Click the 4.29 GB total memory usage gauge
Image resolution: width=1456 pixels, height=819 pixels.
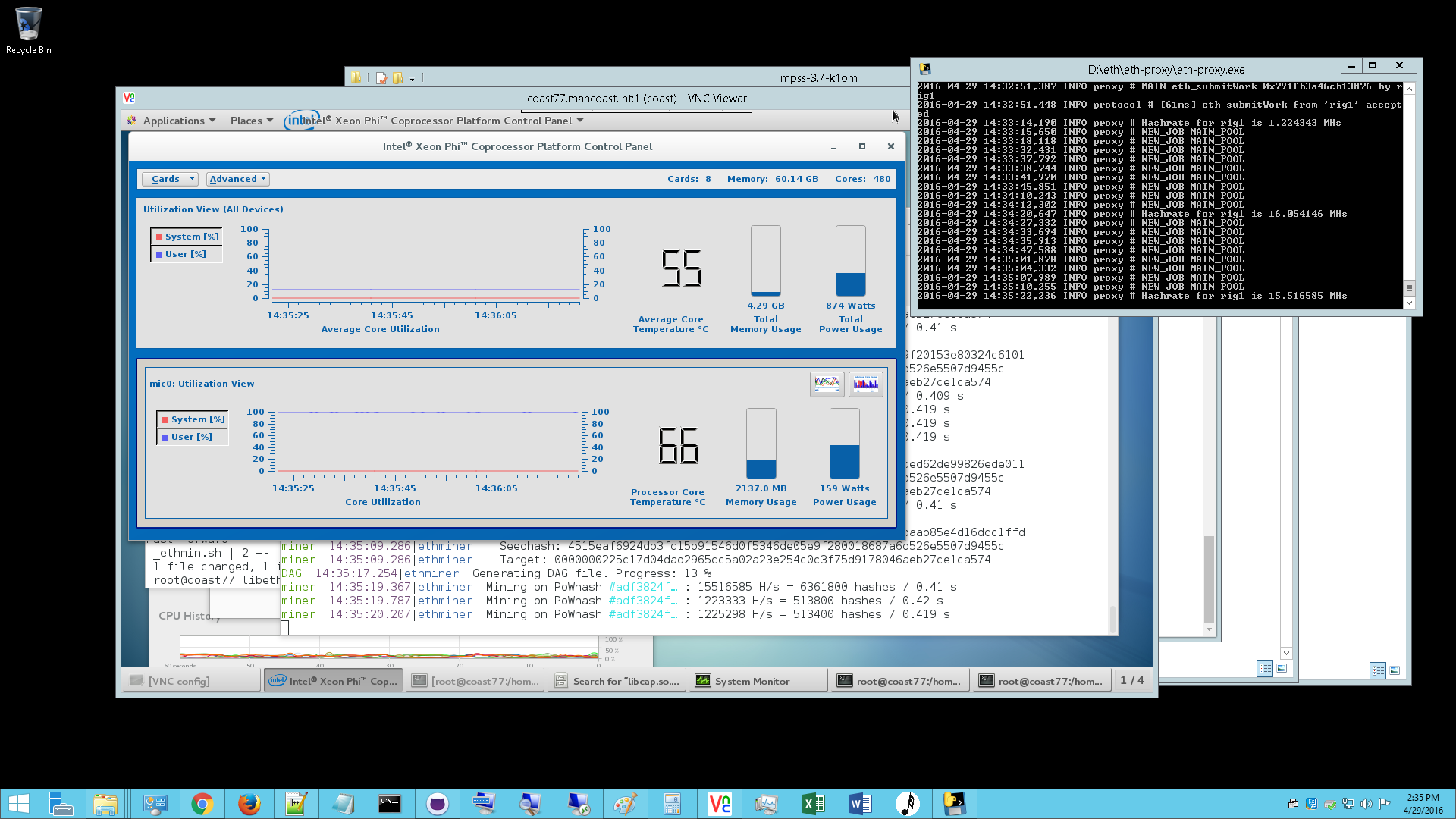click(765, 261)
